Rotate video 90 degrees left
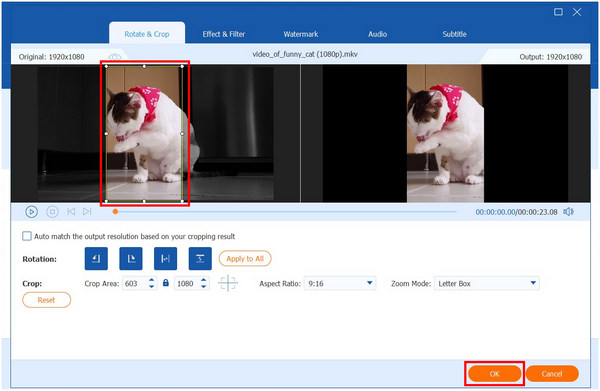Image resolution: width=600 pixels, height=391 pixels. pyautogui.click(x=96, y=259)
